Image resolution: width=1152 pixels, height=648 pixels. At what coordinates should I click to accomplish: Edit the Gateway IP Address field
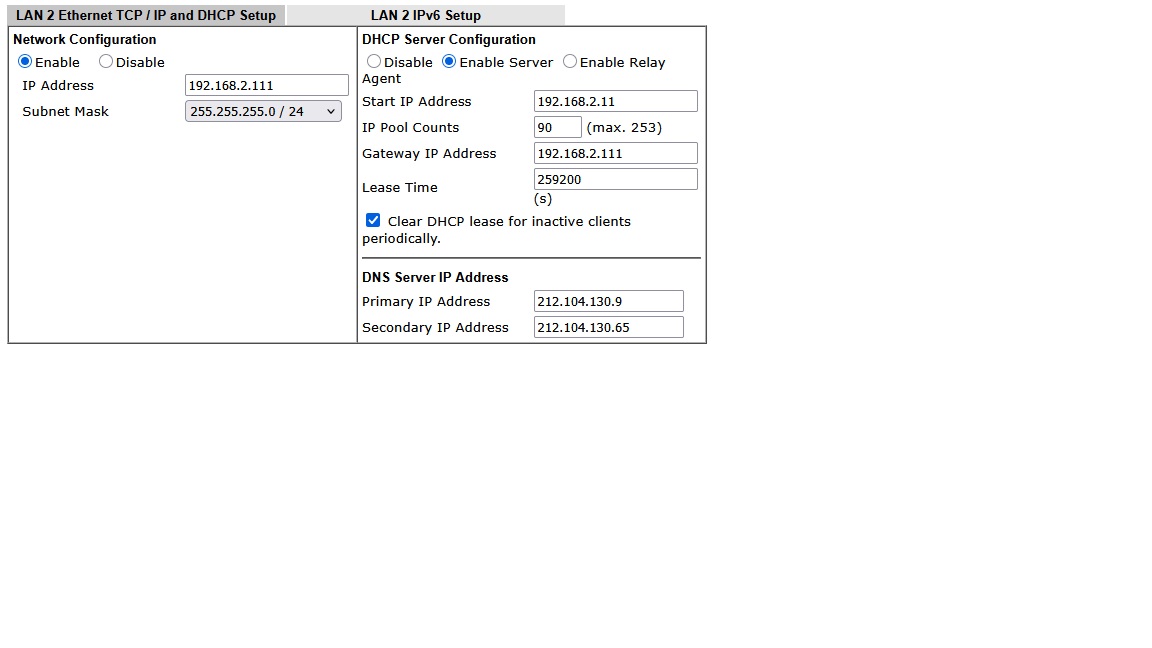[x=615, y=154]
